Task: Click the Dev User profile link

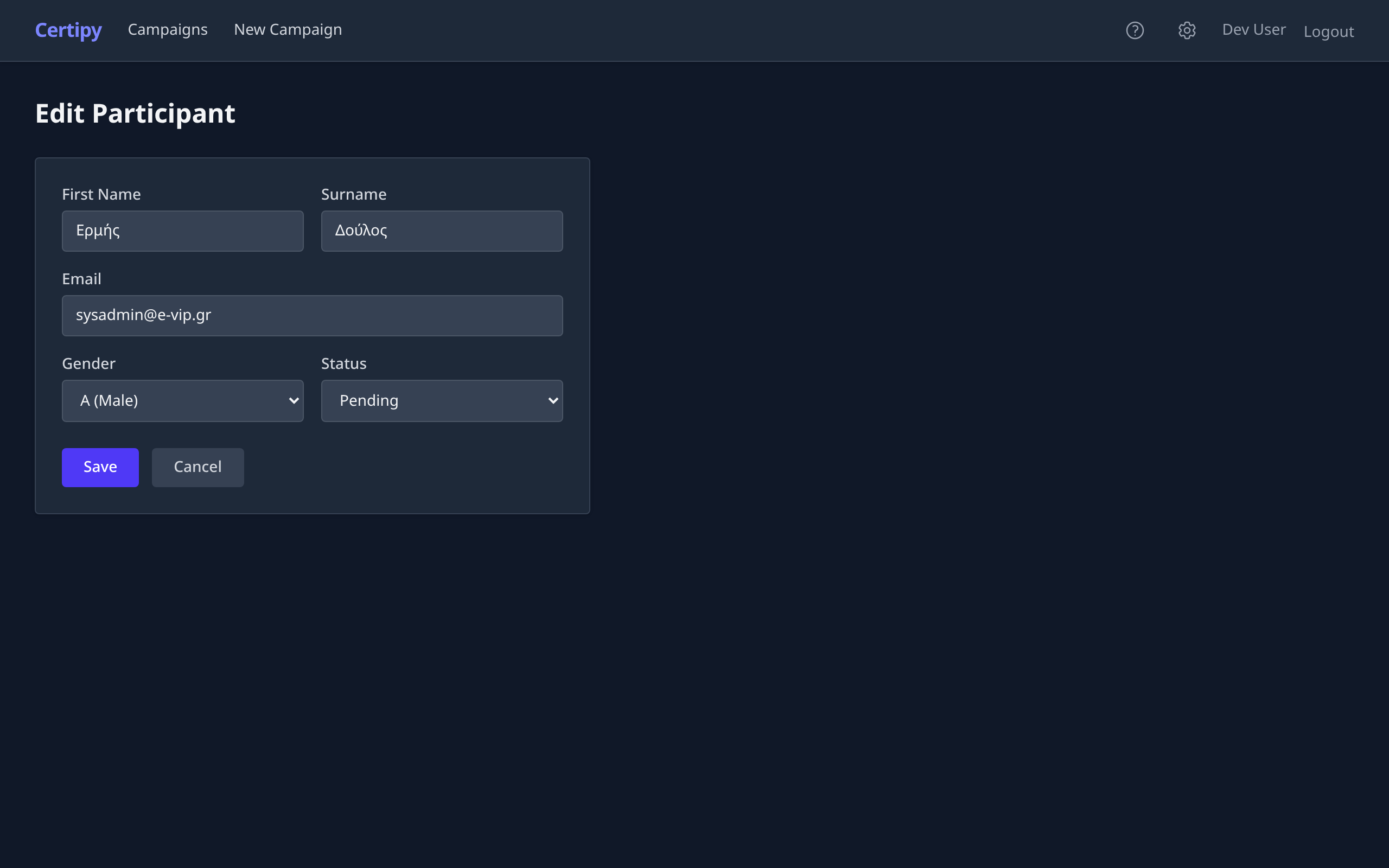Action: click(x=1253, y=30)
